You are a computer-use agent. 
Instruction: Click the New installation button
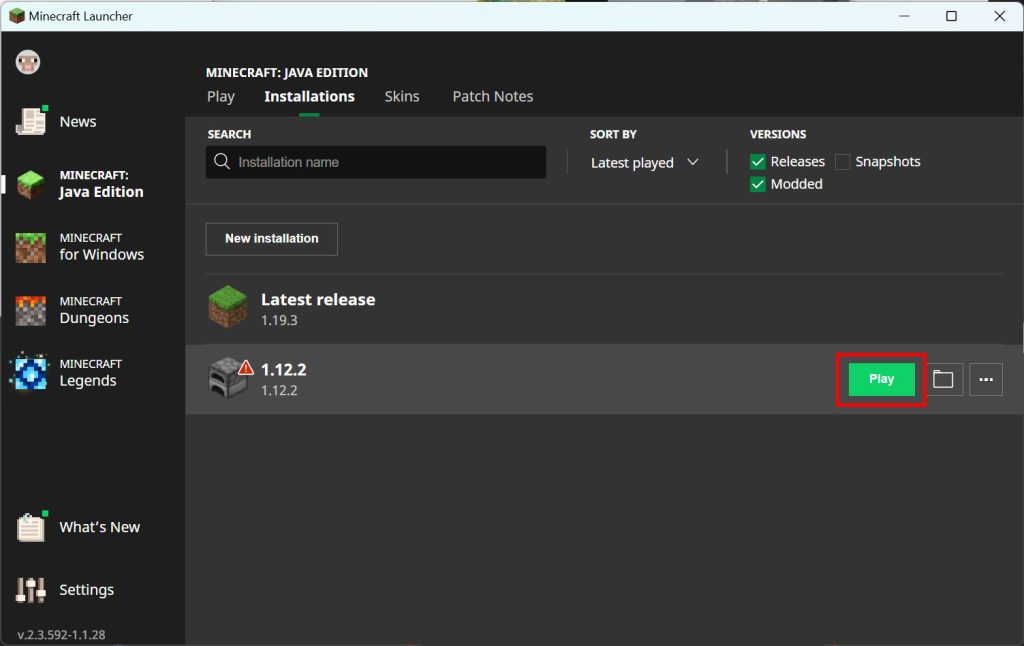(x=272, y=239)
